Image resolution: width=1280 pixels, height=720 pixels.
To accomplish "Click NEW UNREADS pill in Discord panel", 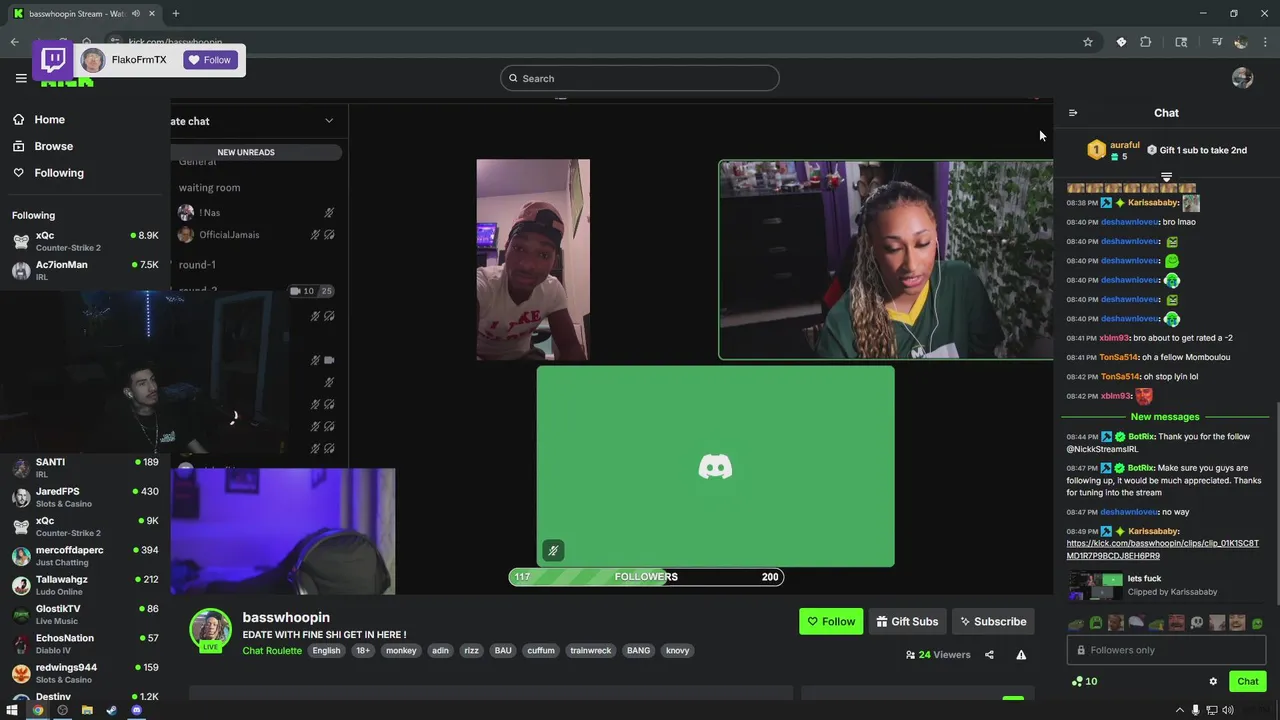I will click(246, 152).
